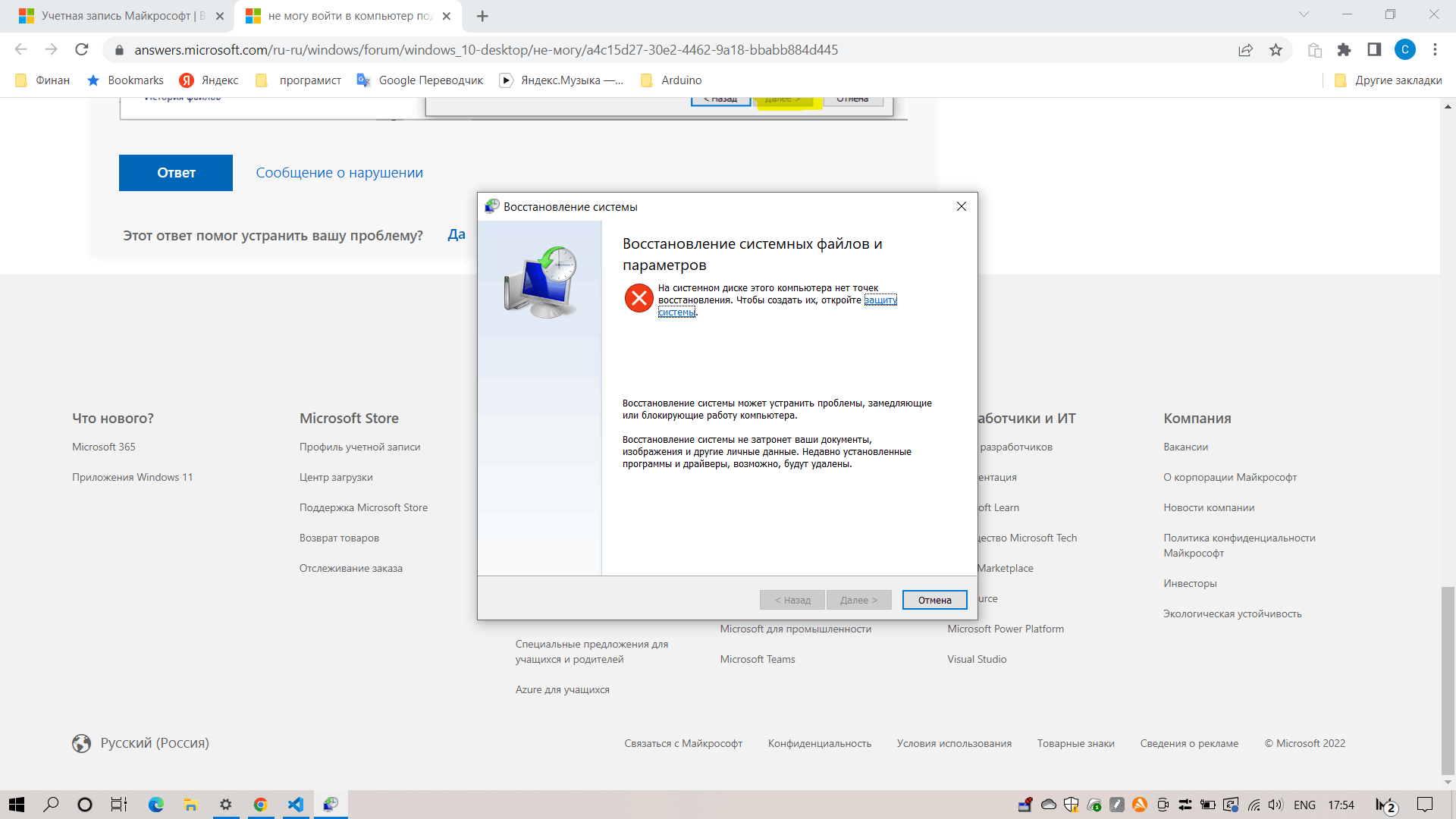Switch to Chrome in taskbar

(x=260, y=805)
